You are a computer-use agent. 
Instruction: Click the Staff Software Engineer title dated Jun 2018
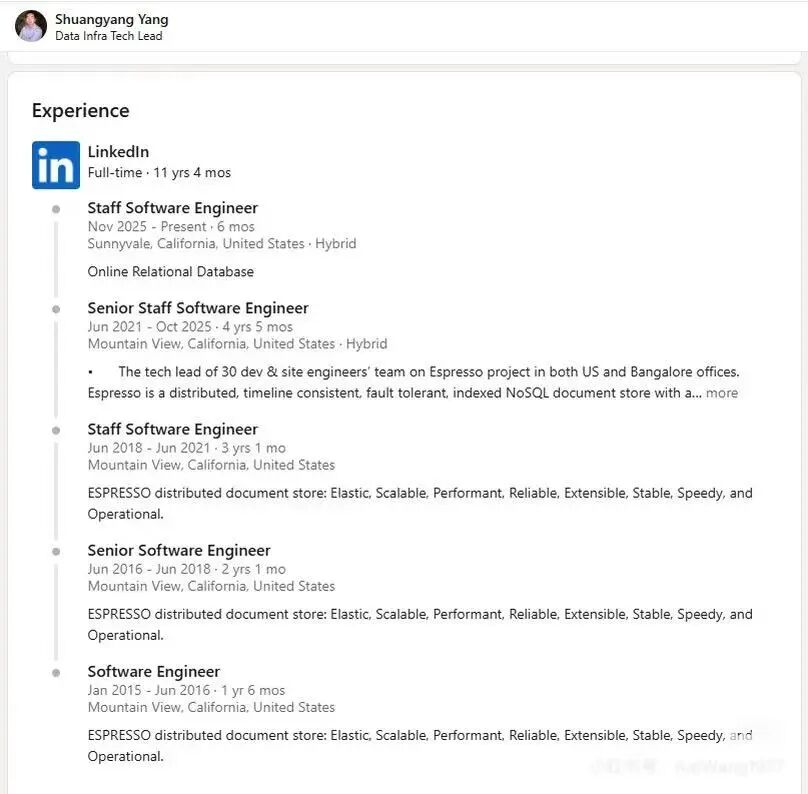(x=172, y=429)
